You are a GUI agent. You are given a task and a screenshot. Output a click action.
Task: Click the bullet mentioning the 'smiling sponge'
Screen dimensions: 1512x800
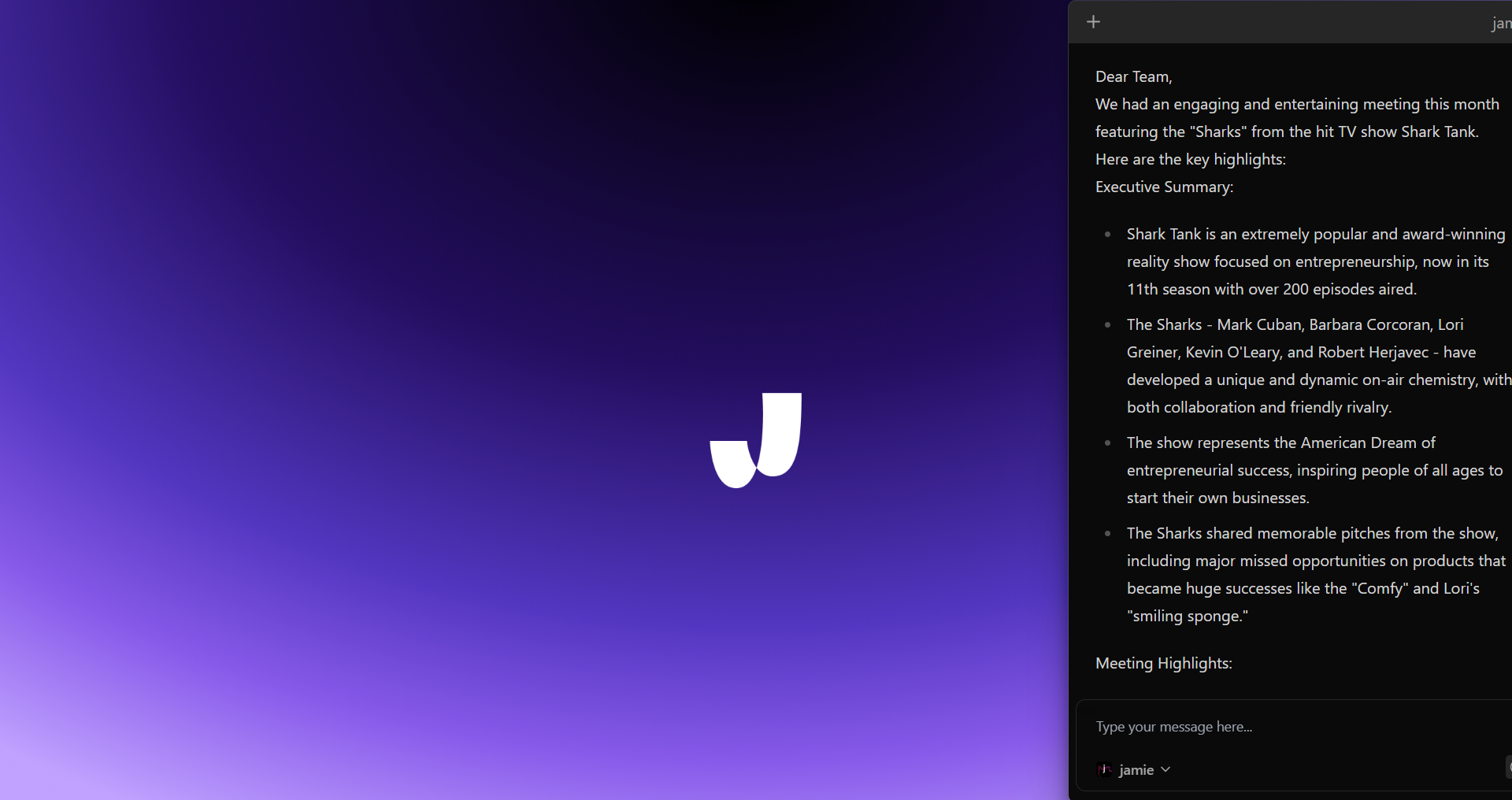click(1316, 575)
